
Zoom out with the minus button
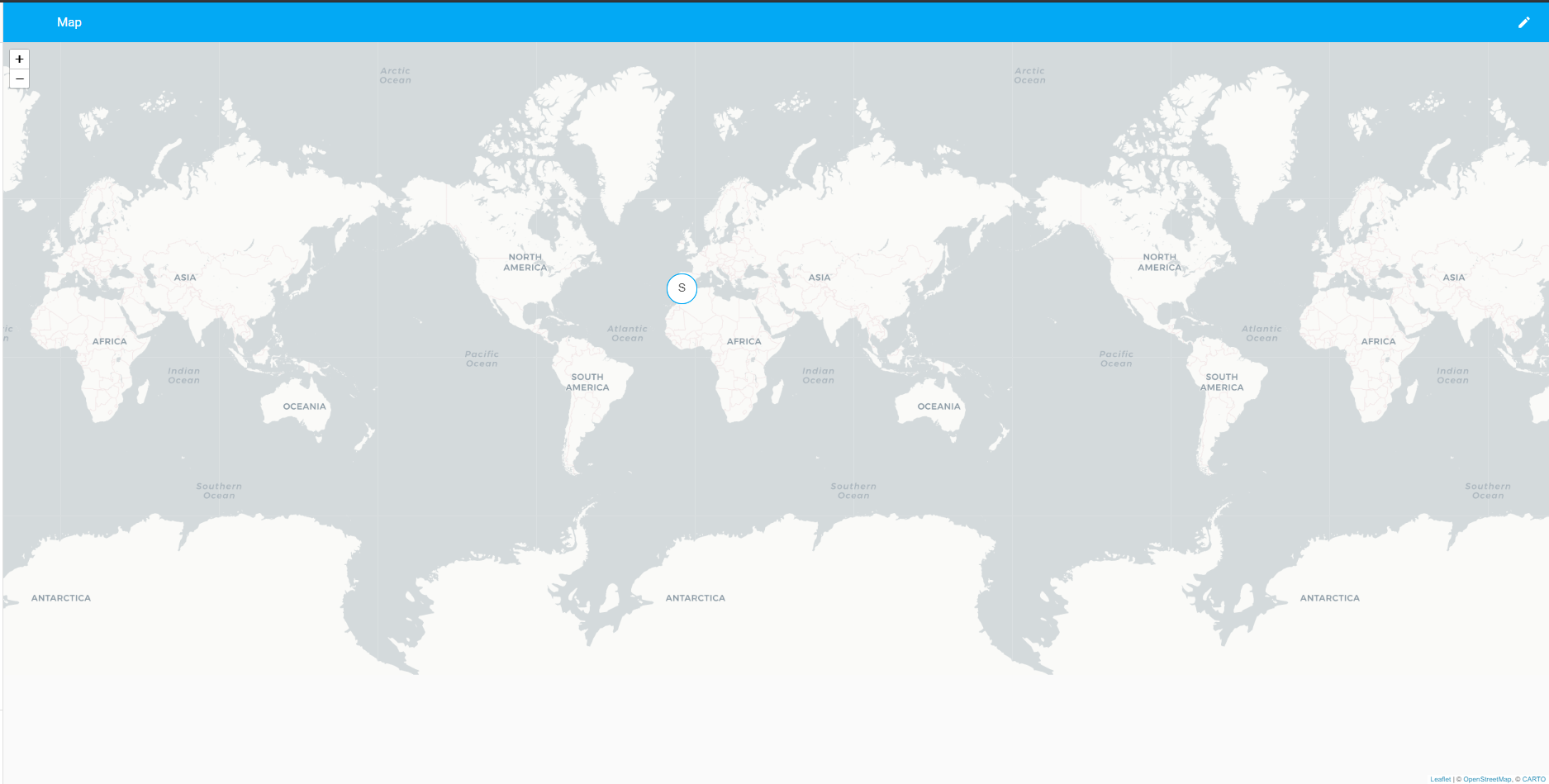[20, 79]
